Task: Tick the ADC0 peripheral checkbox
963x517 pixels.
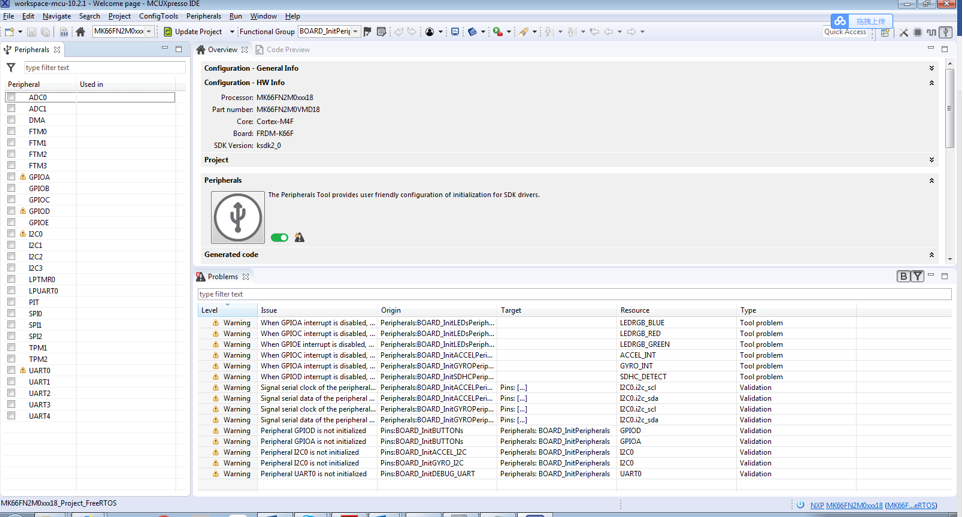Action: point(11,98)
